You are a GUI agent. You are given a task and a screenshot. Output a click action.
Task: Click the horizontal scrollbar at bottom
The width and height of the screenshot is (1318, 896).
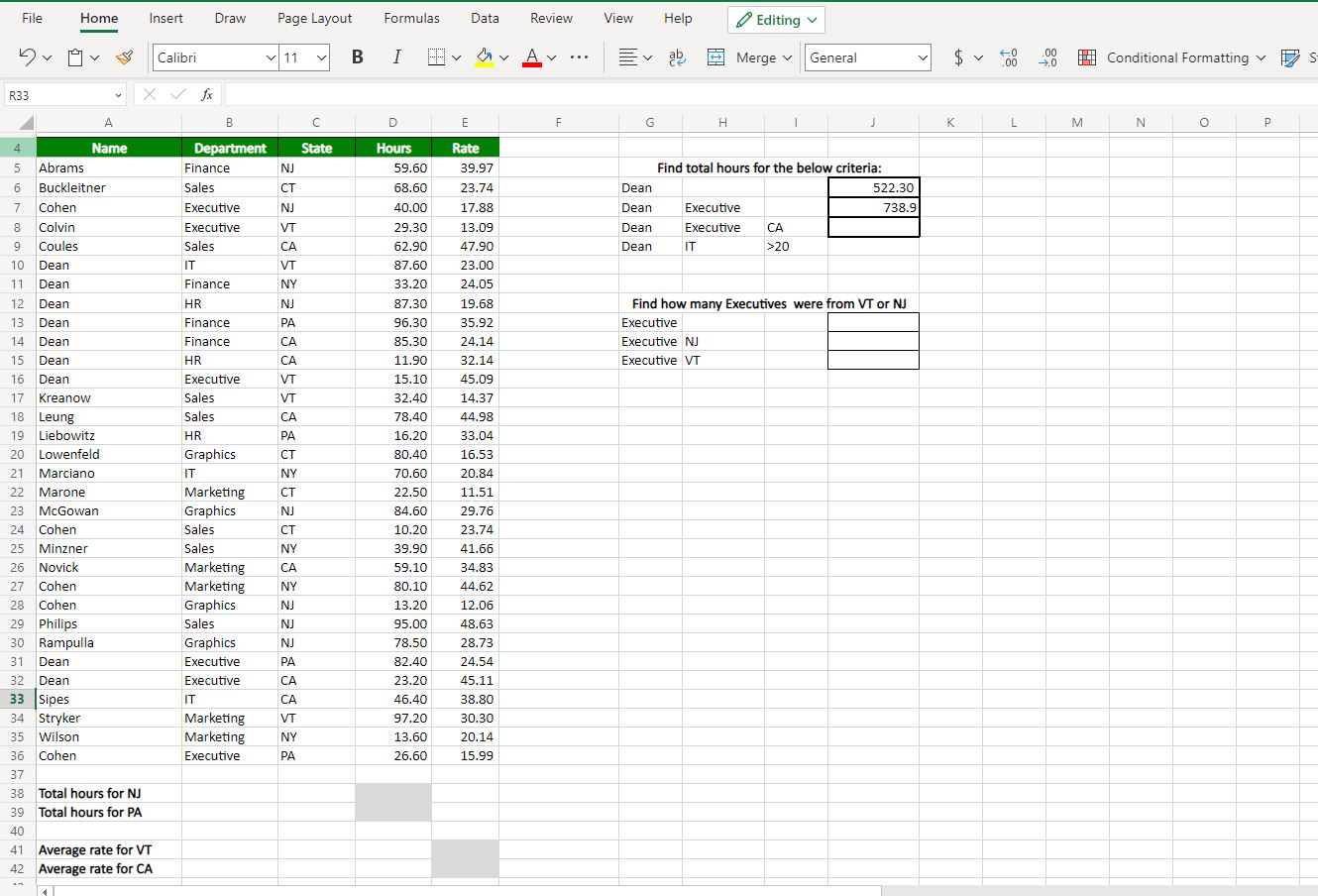(x=466, y=891)
